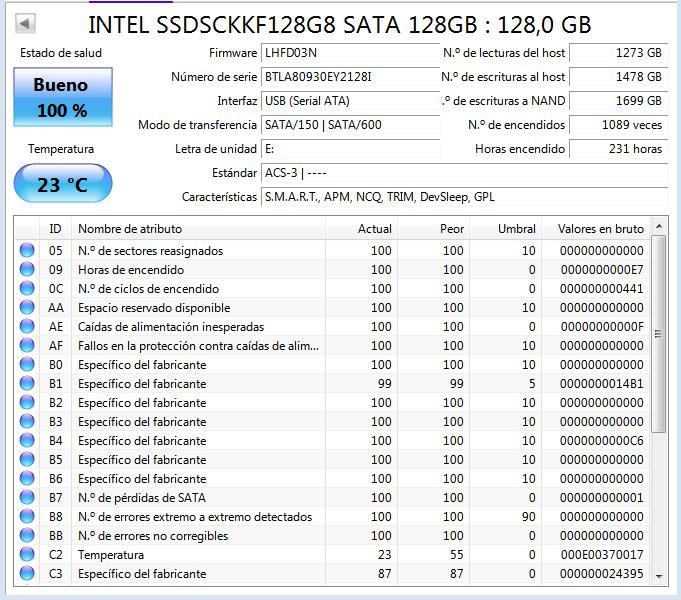Click the down arrow of the attribute list scrollbar

[659, 577]
